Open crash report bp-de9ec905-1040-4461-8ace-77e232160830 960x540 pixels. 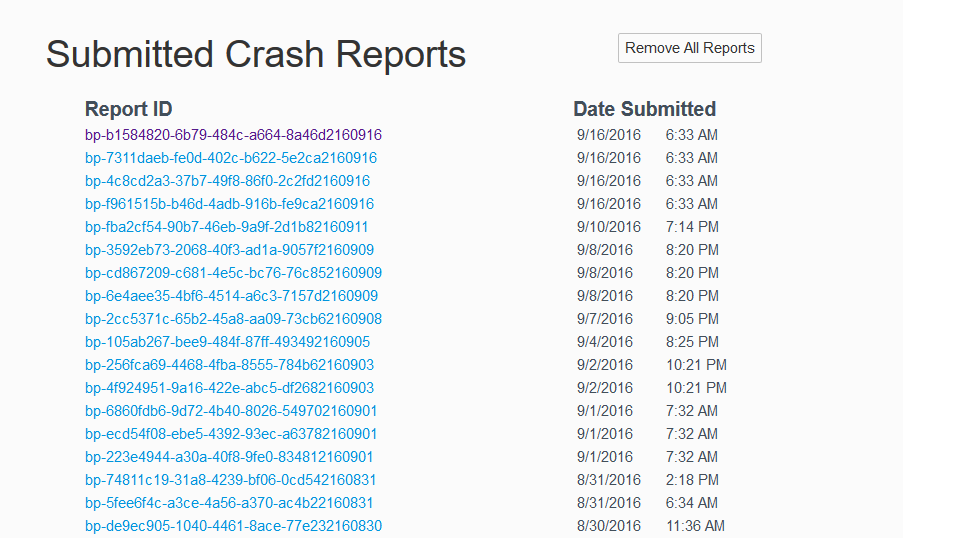233,526
